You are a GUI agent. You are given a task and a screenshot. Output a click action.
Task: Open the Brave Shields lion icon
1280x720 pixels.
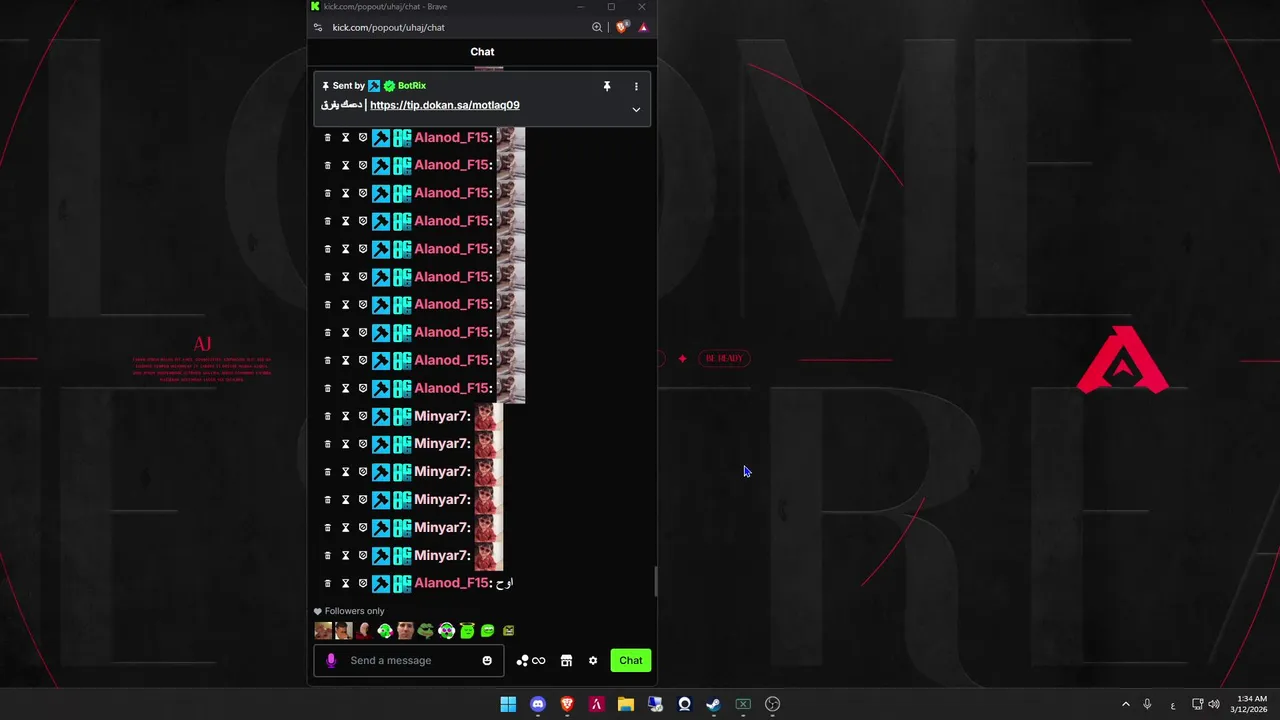621,28
